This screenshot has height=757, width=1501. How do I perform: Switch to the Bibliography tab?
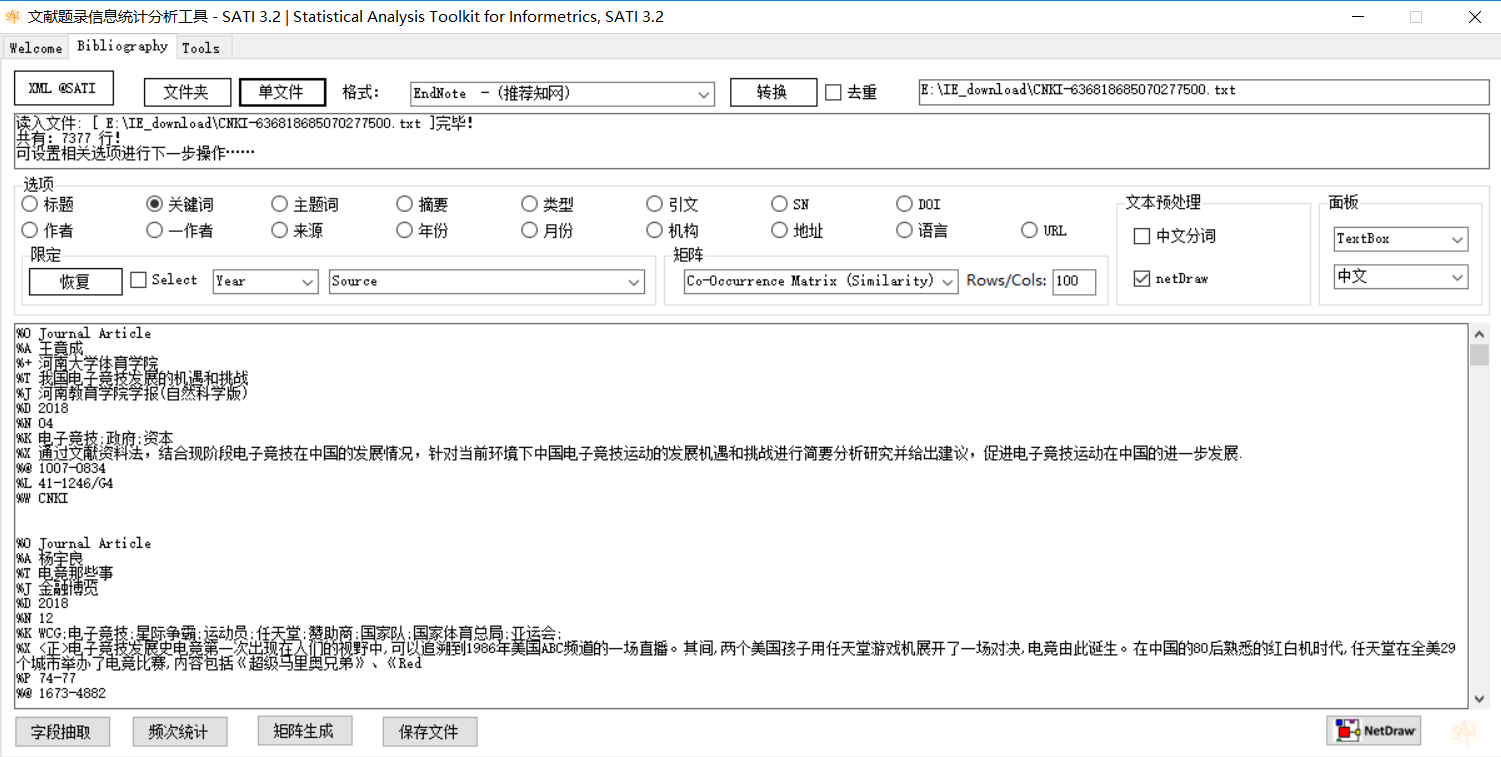tap(122, 46)
